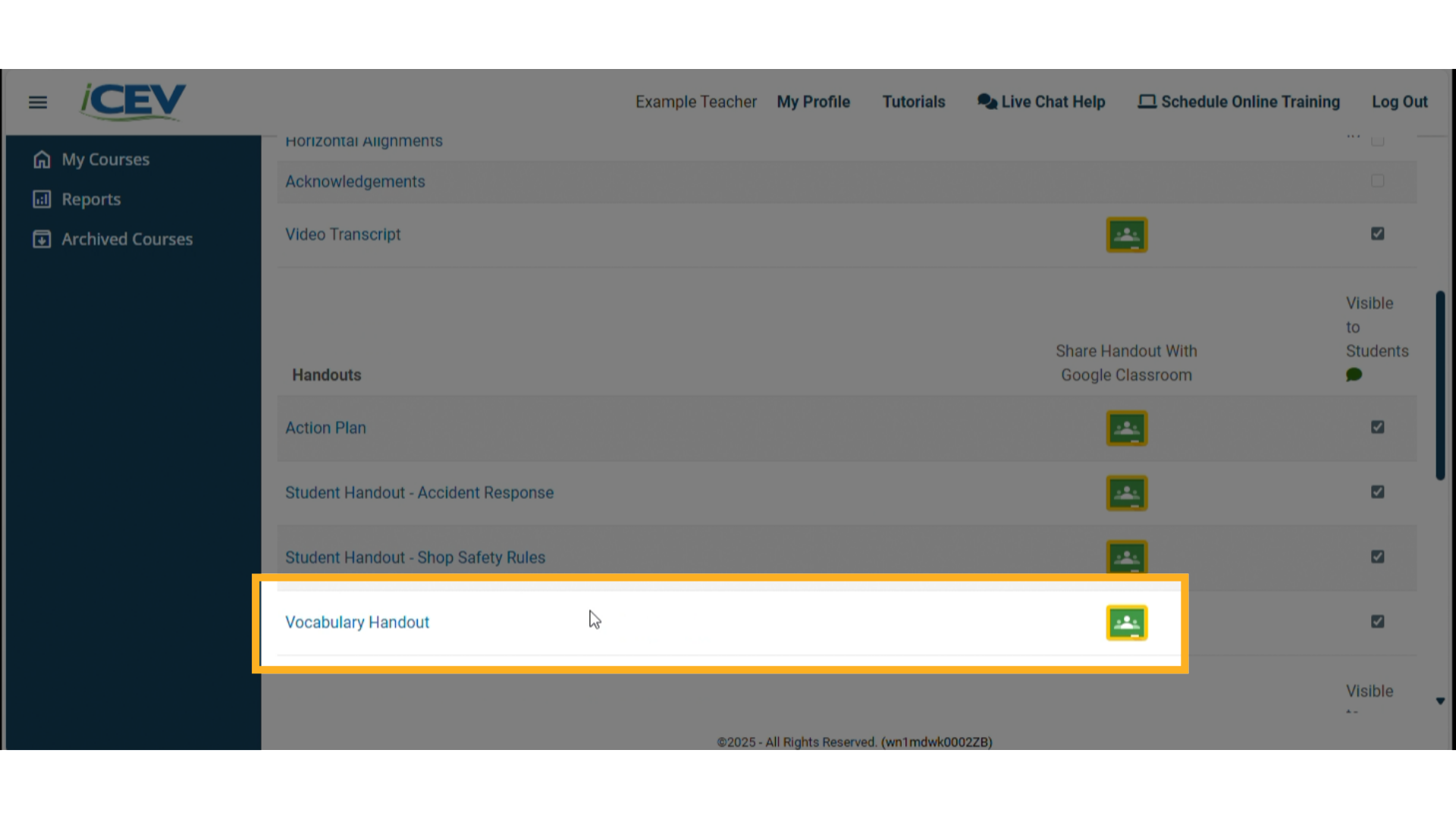The height and width of the screenshot is (819, 1456).
Task: Click the scrollbar down arrow
Action: click(x=1440, y=701)
